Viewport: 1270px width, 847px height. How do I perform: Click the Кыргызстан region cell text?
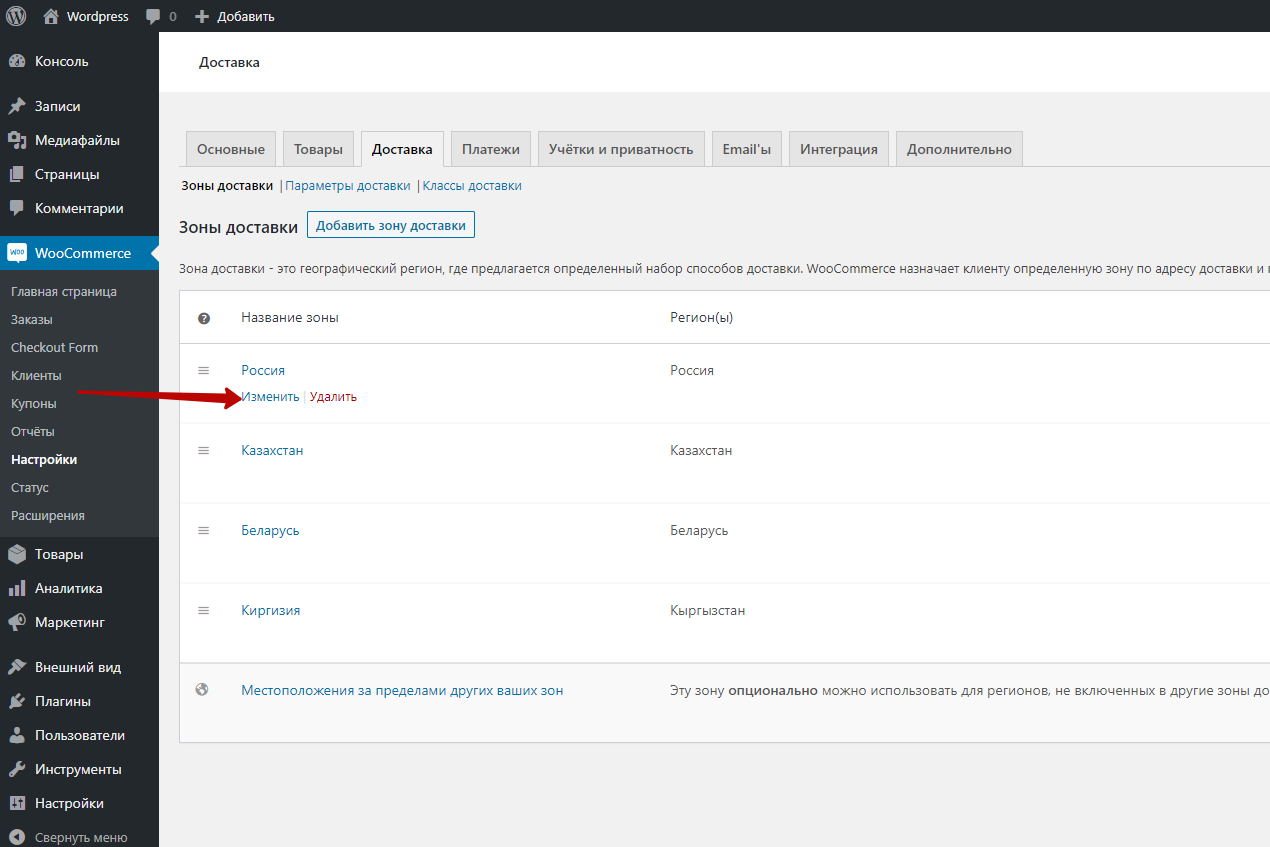tap(707, 610)
